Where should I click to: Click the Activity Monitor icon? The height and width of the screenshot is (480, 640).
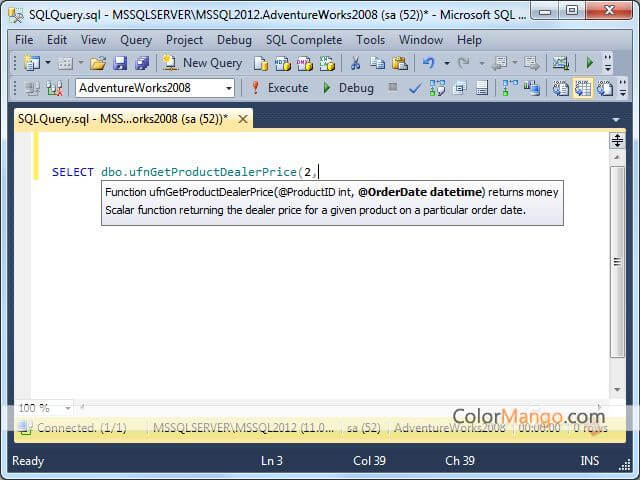click(561, 63)
